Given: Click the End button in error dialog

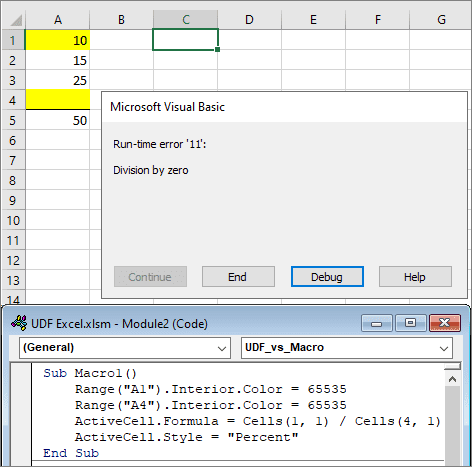Looking at the screenshot, I should 238,277.
